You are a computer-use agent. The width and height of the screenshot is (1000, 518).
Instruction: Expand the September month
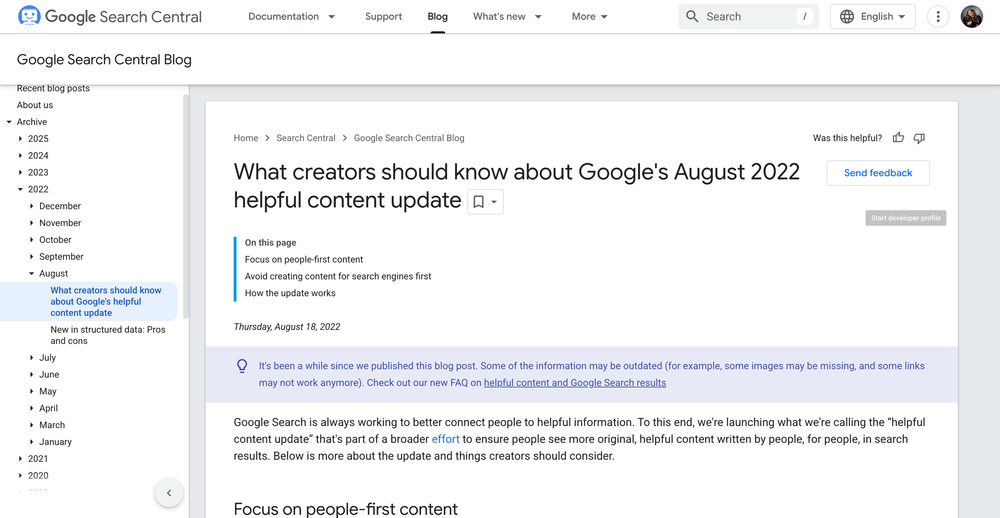(32, 256)
